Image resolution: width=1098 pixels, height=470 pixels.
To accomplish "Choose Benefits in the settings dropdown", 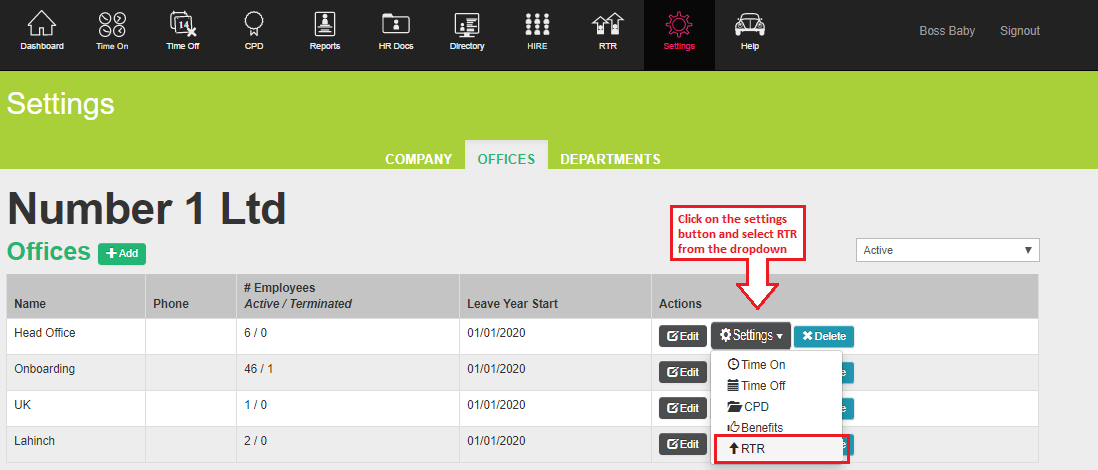I will [x=762, y=427].
